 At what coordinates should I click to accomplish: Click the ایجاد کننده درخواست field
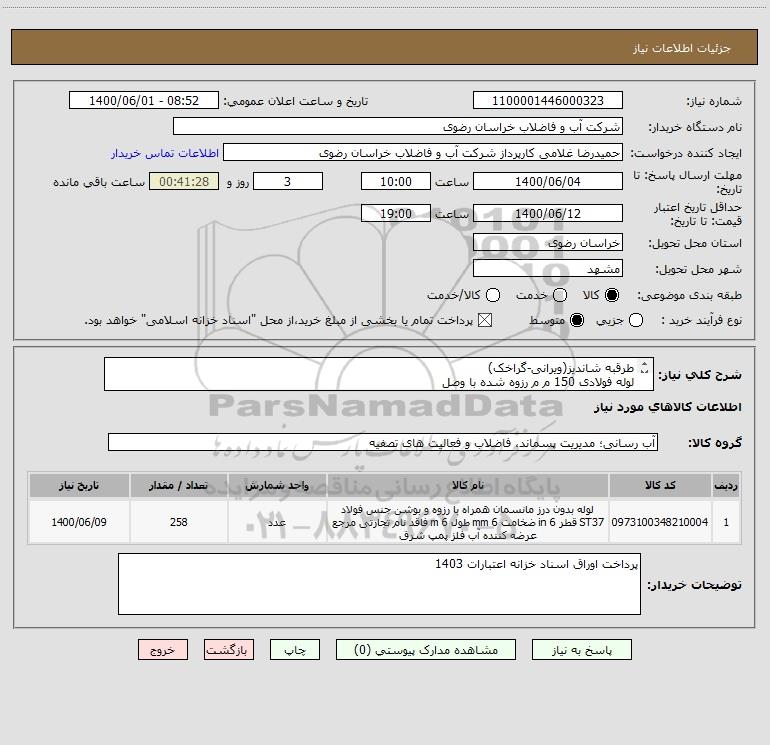[x=423, y=152]
